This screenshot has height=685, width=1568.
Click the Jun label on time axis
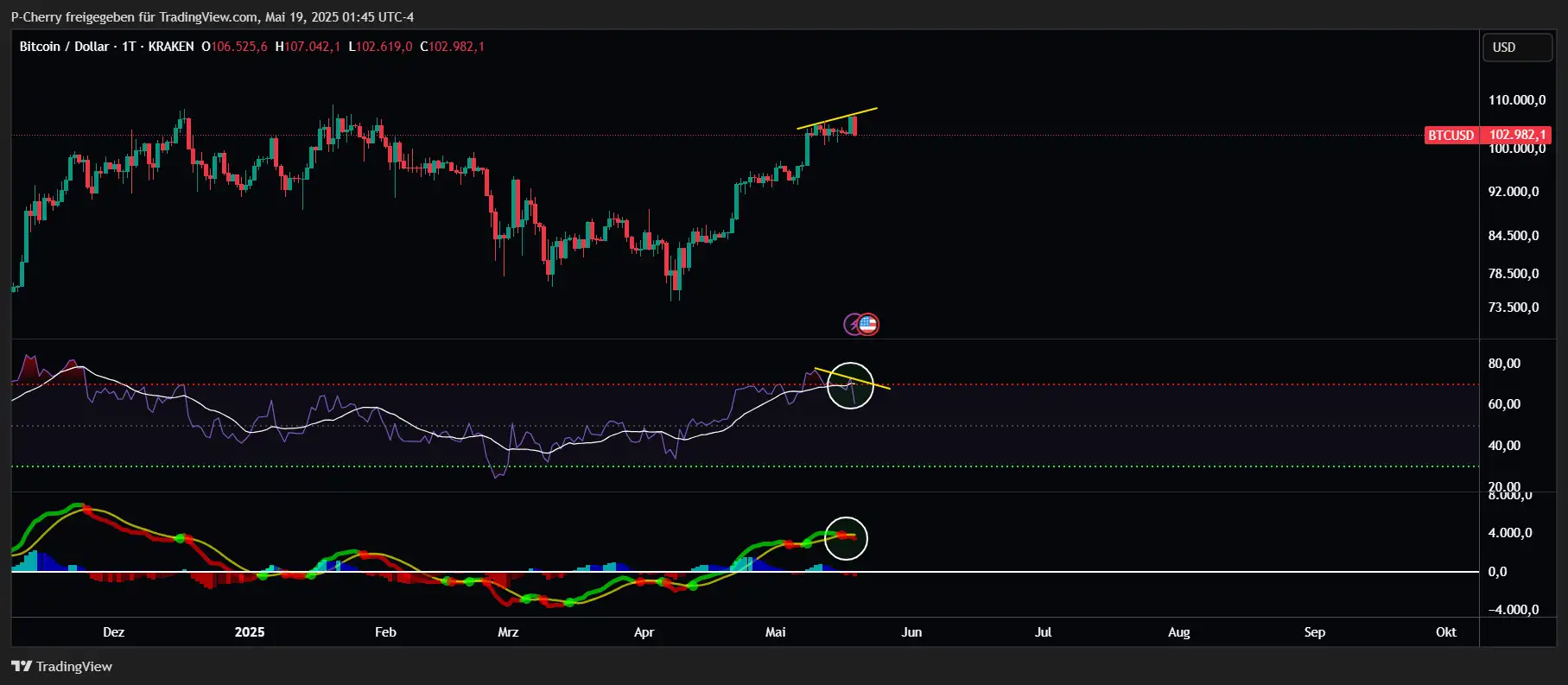click(911, 632)
